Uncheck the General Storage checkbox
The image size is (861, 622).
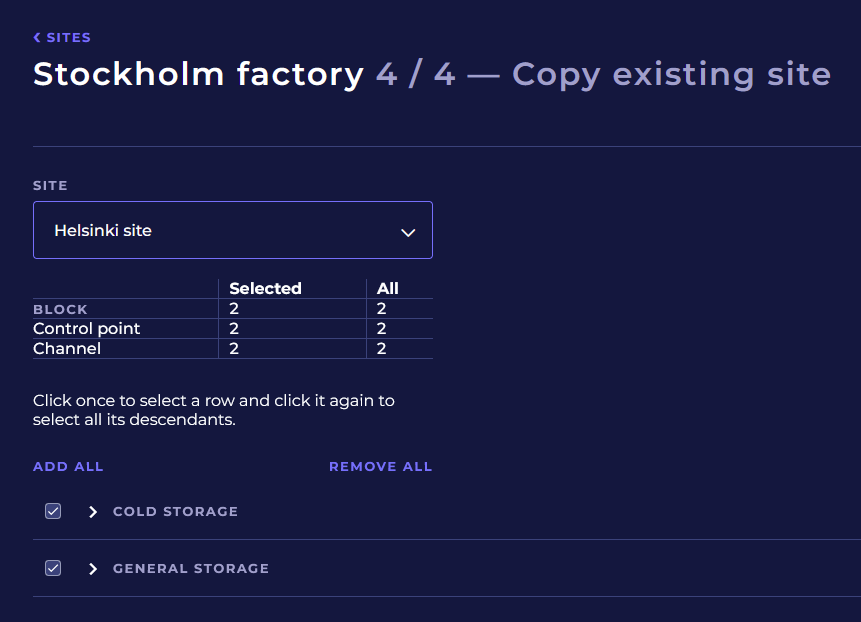[x=53, y=568]
